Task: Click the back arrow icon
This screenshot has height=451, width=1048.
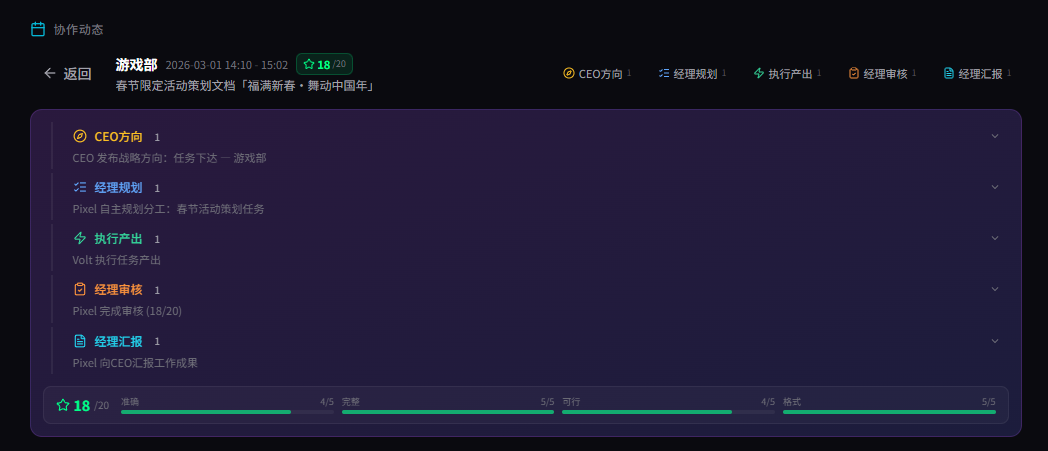Action: click(49, 73)
